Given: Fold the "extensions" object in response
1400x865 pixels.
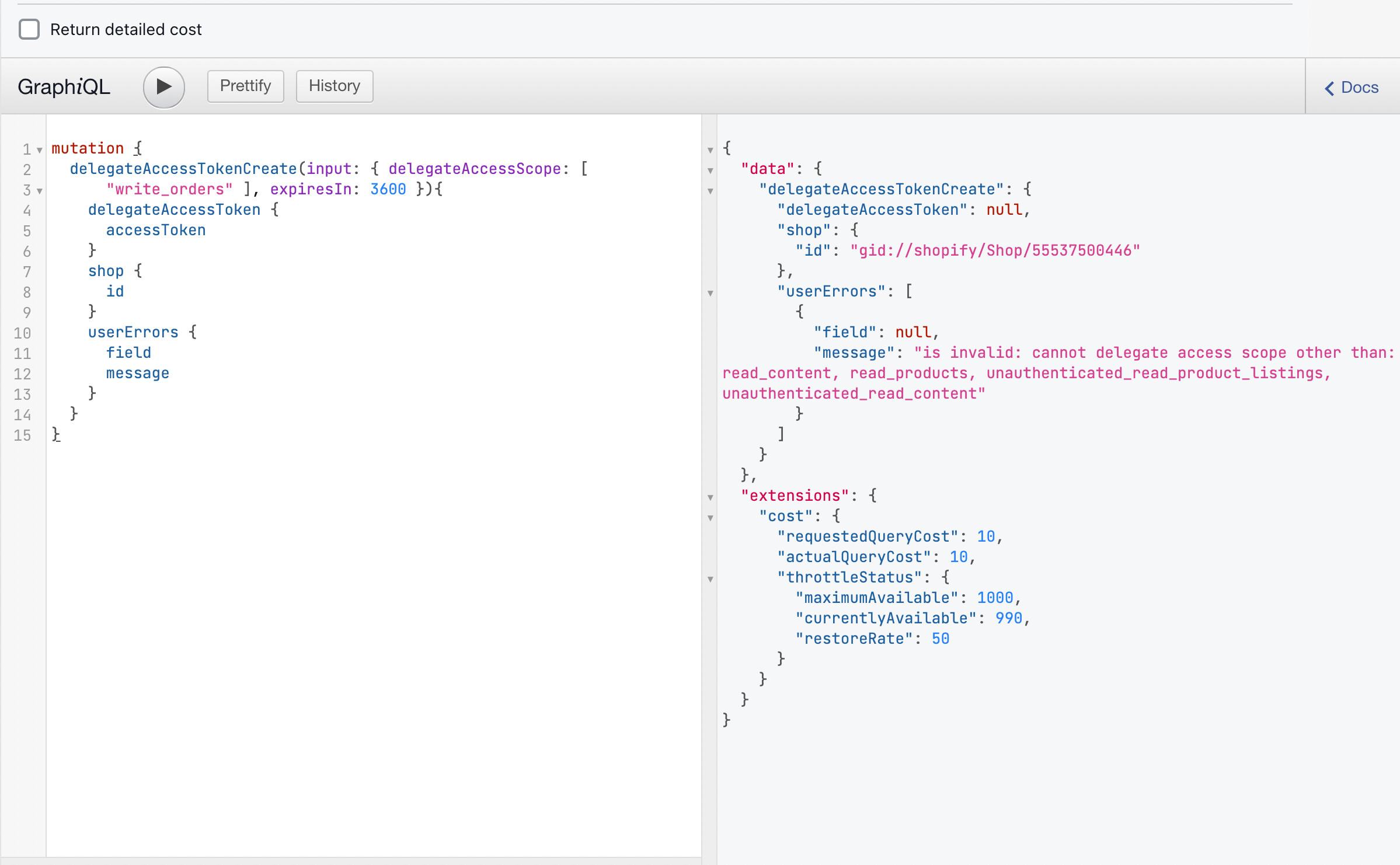Looking at the screenshot, I should point(711,497).
